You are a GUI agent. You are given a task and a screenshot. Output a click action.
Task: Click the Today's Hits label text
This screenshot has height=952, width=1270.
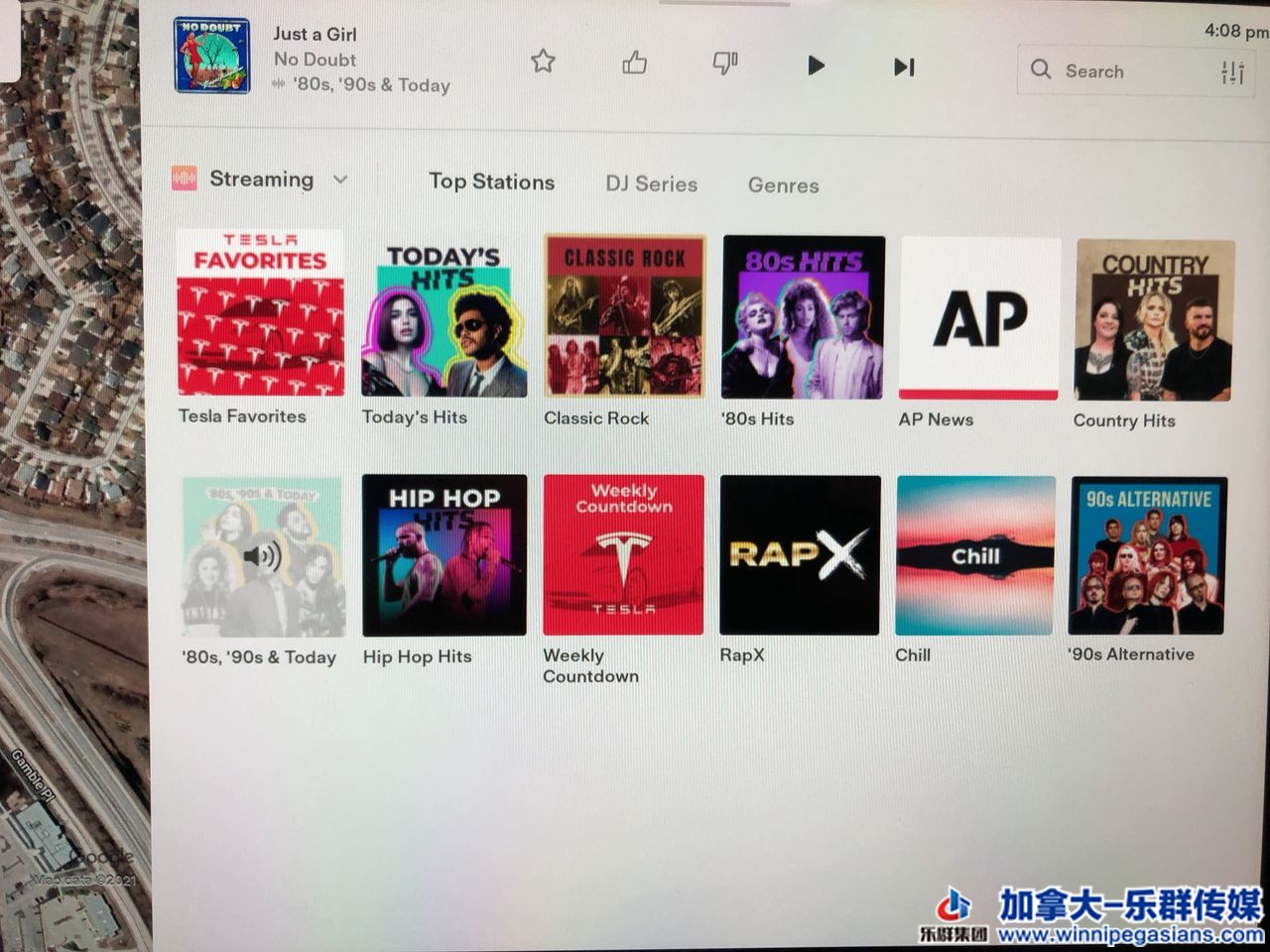[x=414, y=416]
